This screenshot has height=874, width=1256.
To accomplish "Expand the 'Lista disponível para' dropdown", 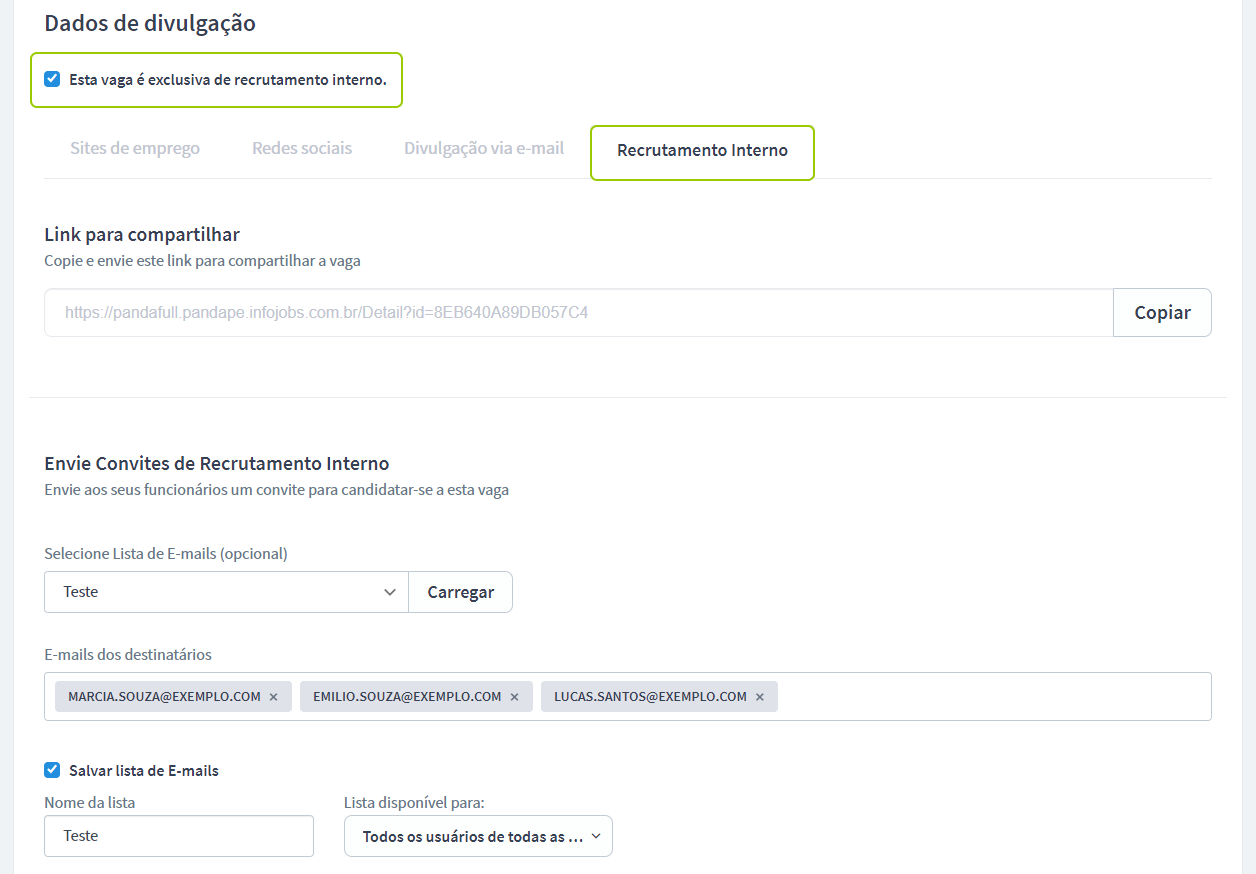I will coord(478,837).
